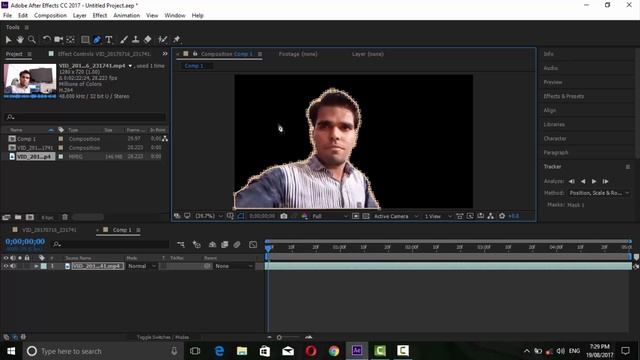Select the Project panel video thumbnail
The height and width of the screenshot is (360, 640).
30,81
